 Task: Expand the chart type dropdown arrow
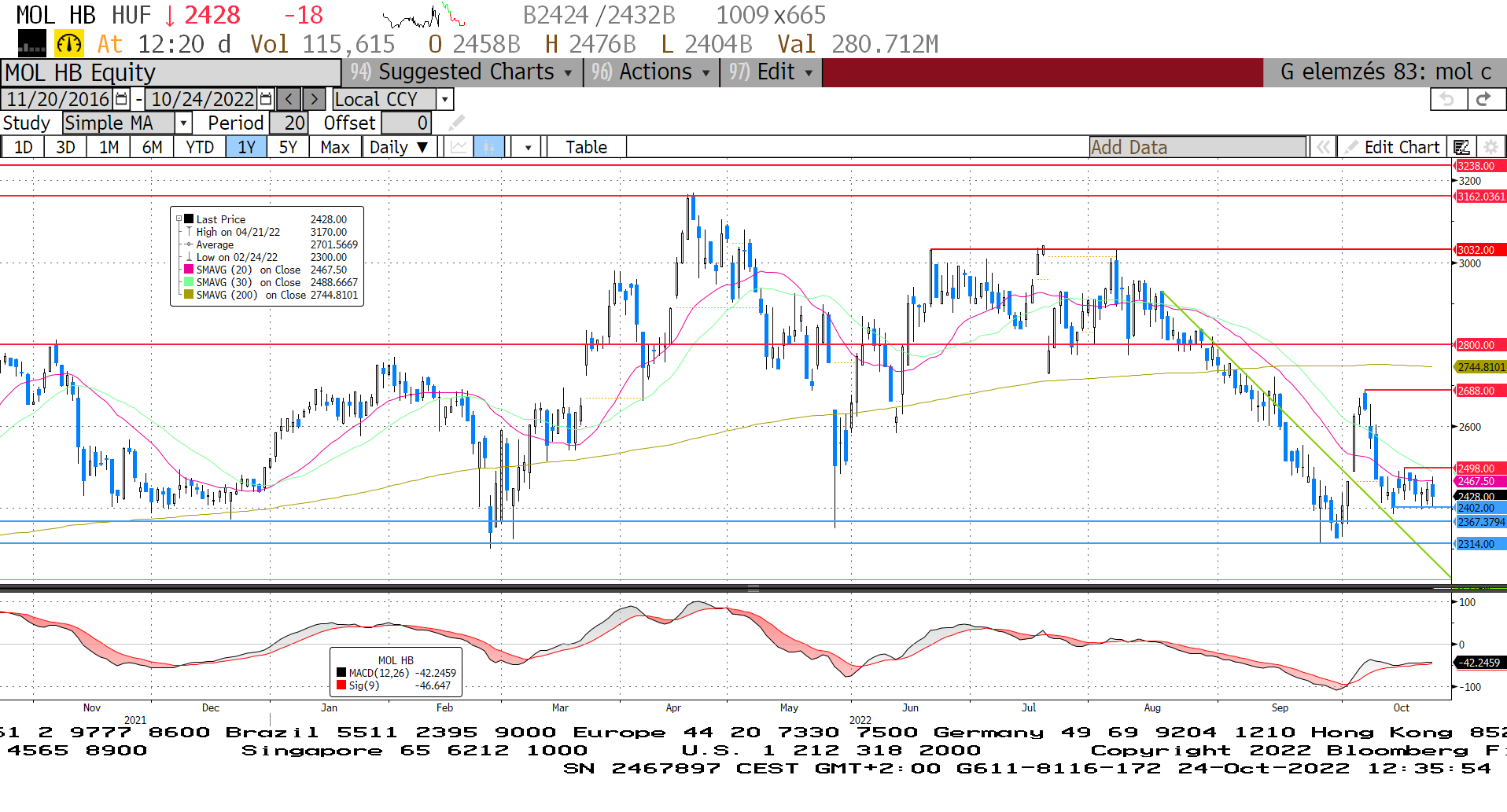[x=528, y=147]
